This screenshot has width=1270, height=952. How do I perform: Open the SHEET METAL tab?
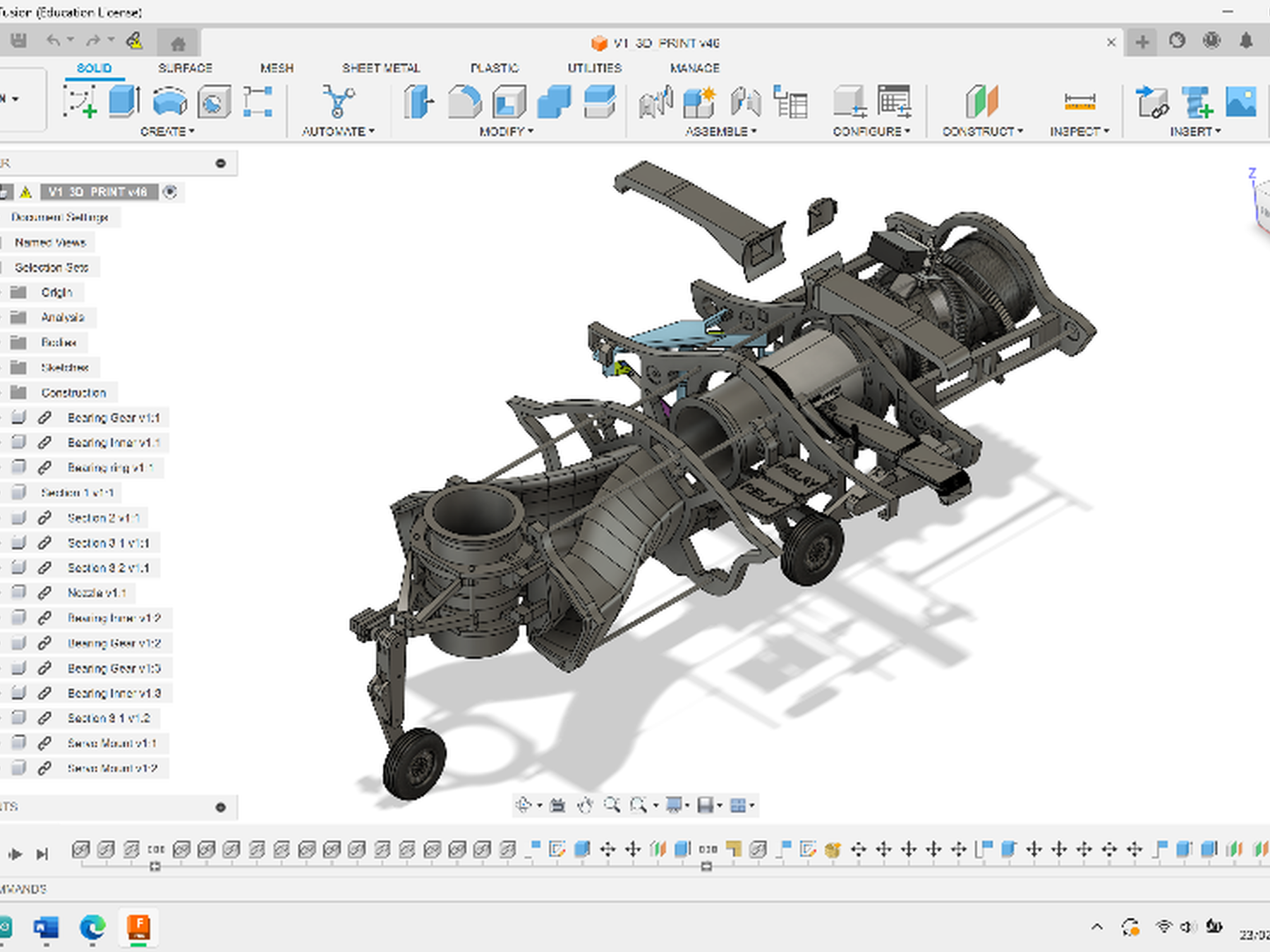(x=381, y=68)
